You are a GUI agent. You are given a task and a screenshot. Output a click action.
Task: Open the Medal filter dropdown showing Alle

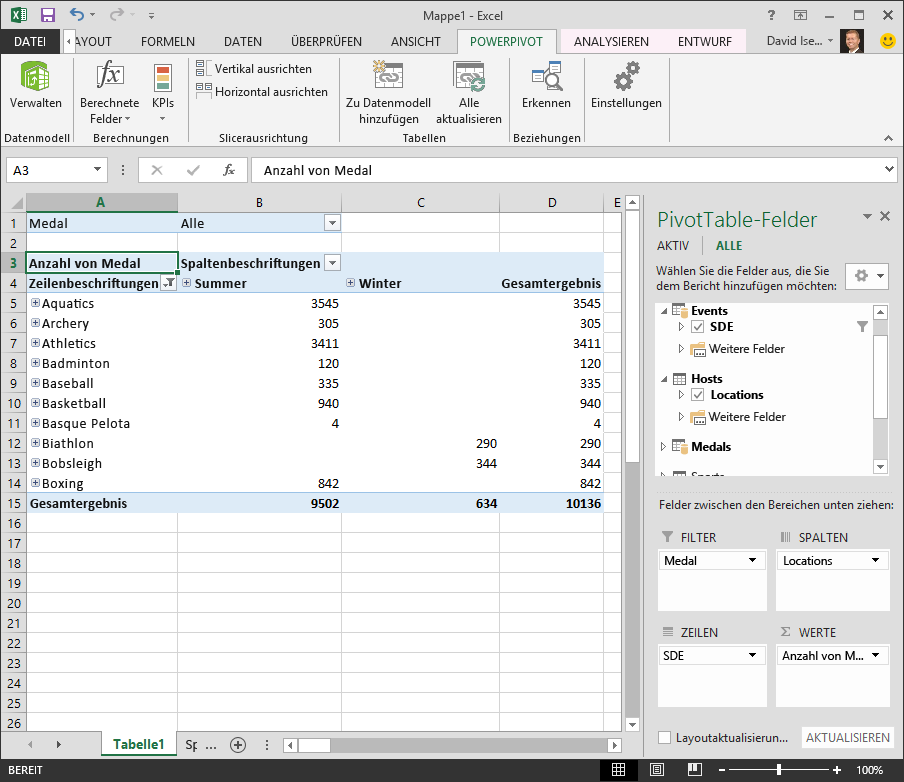[x=331, y=222]
